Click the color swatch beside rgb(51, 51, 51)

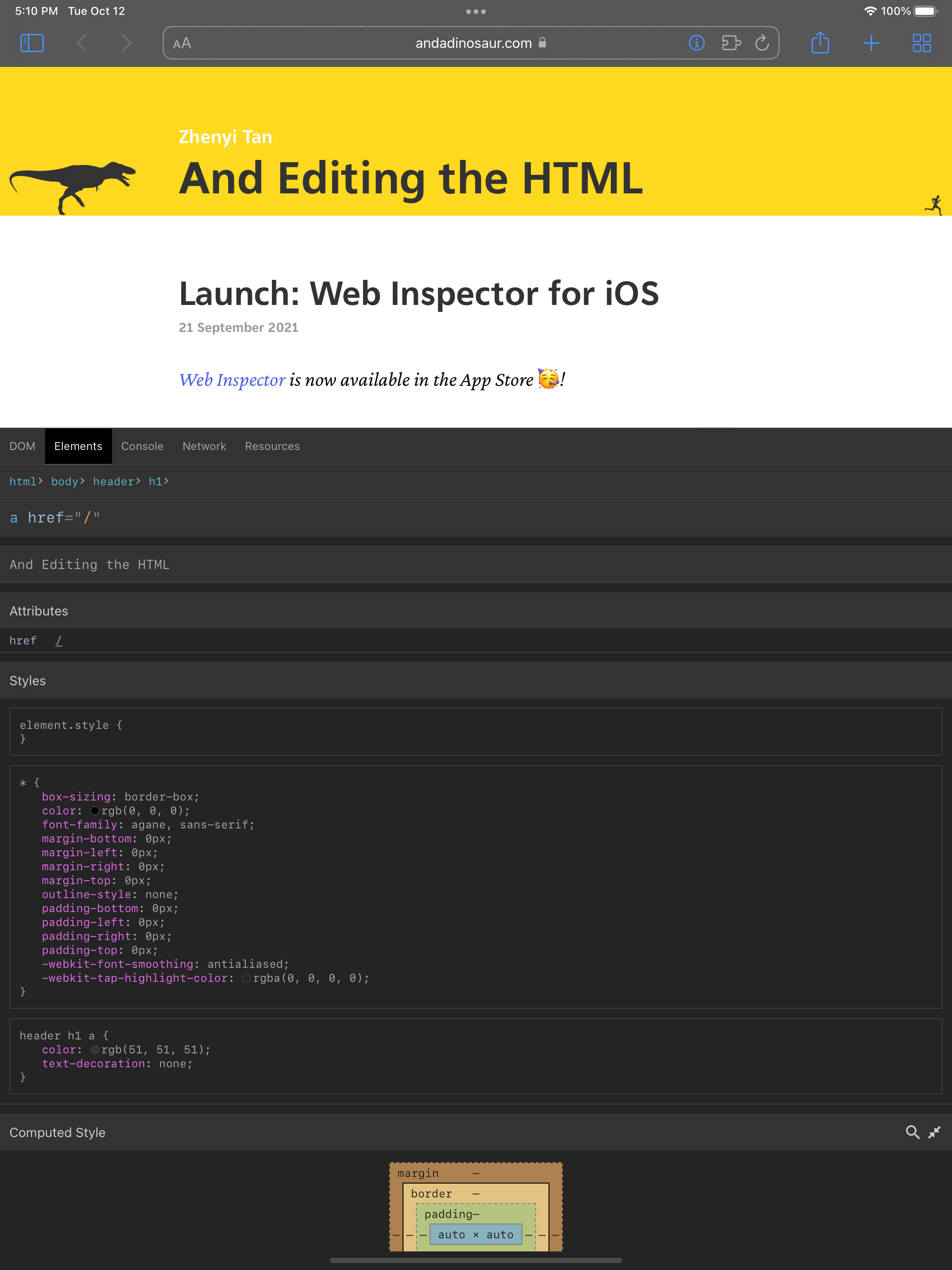pos(95,1049)
